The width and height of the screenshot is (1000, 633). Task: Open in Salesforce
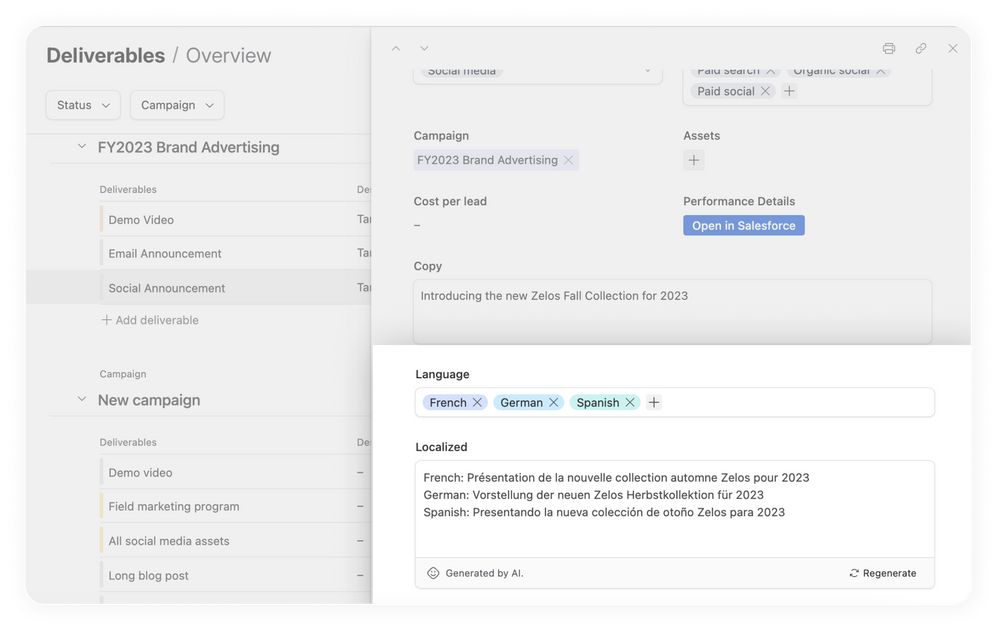tap(744, 225)
